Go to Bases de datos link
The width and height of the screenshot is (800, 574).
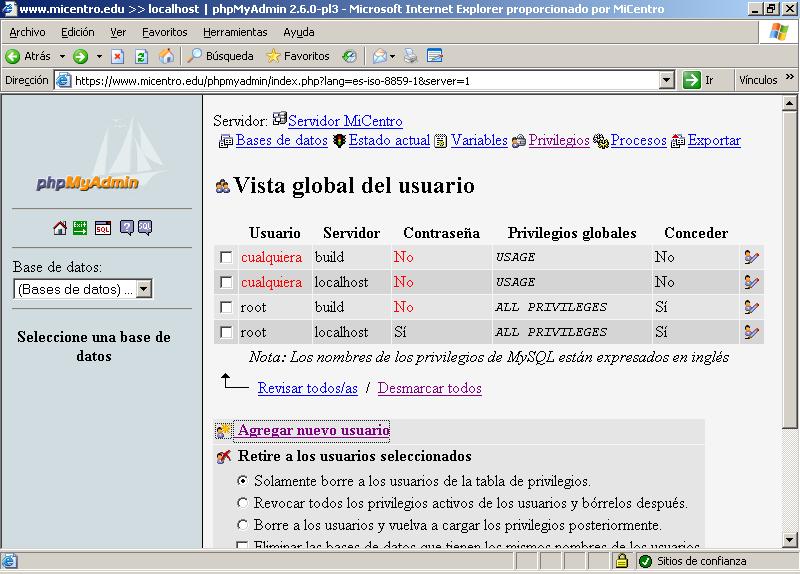(x=282, y=140)
